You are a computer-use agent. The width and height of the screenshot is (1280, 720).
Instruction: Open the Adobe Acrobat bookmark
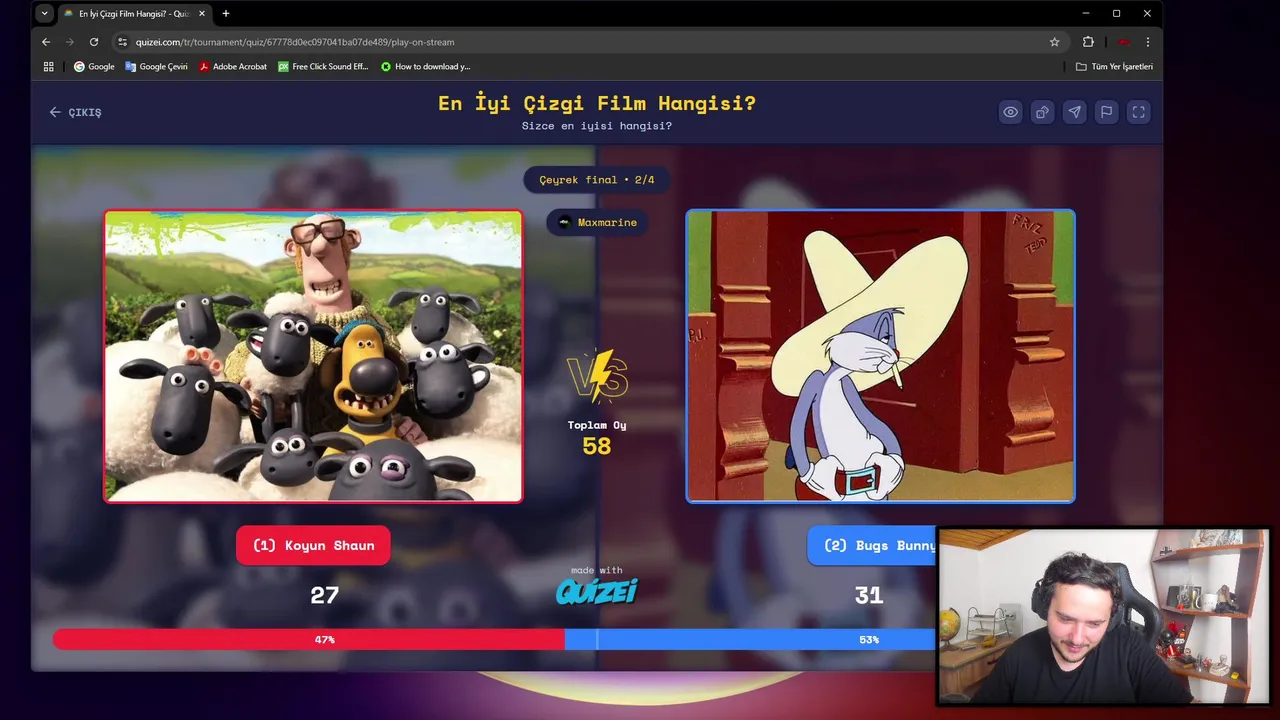pos(232,67)
